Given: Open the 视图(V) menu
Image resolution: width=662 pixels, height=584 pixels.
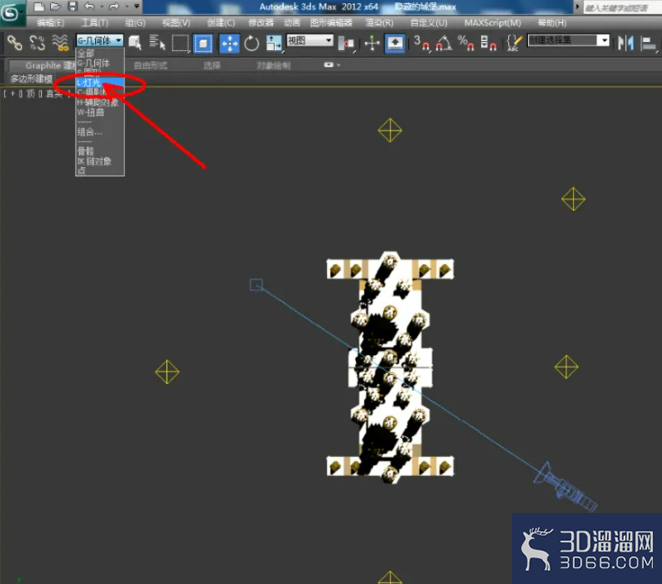Looking at the screenshot, I should point(176,23).
